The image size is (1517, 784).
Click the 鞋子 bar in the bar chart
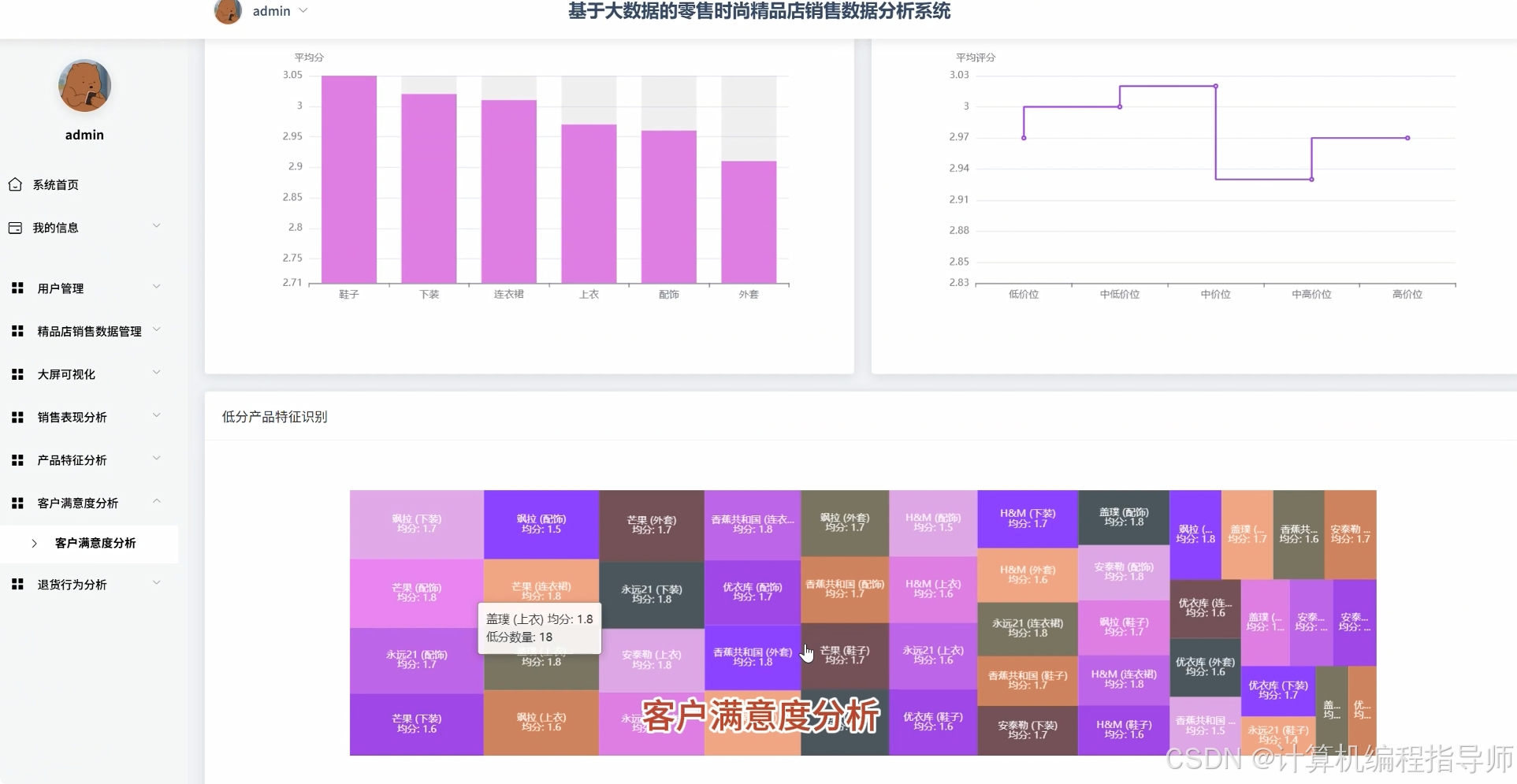coord(349,179)
